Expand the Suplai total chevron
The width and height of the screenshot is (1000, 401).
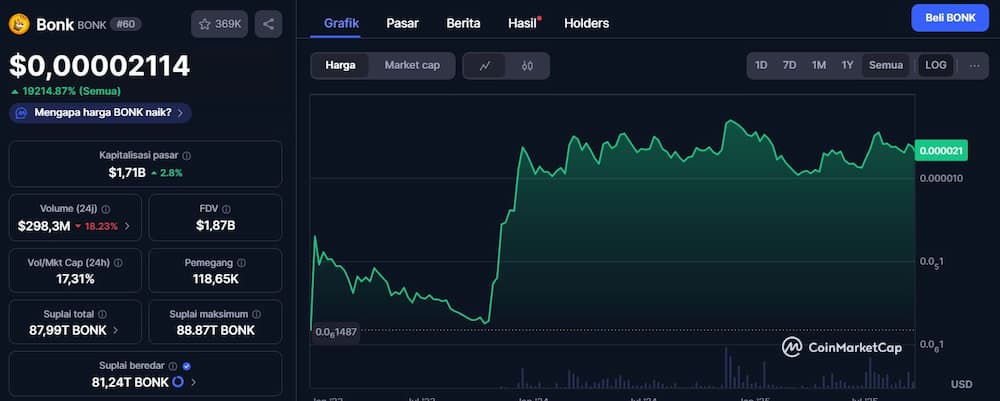pos(115,330)
